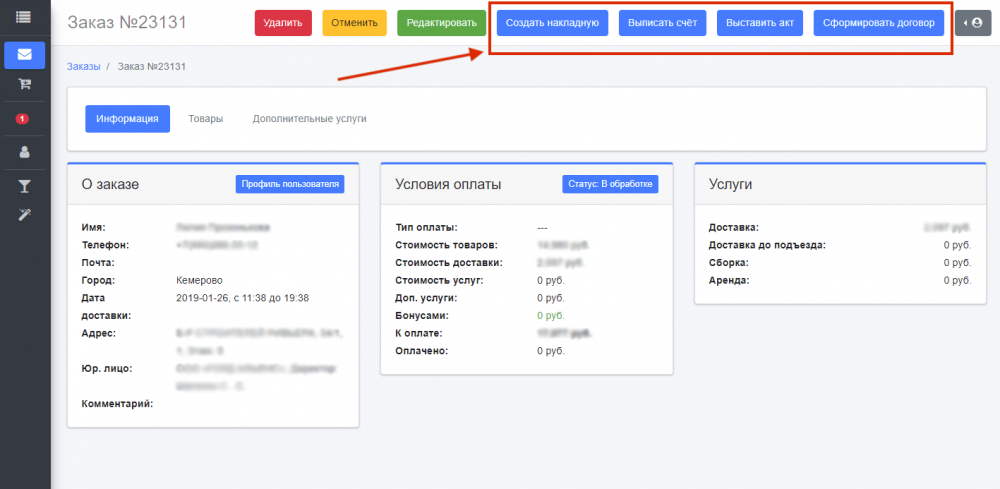Open Профиль пользователя button
This screenshot has height=489, width=1000.
(290, 184)
